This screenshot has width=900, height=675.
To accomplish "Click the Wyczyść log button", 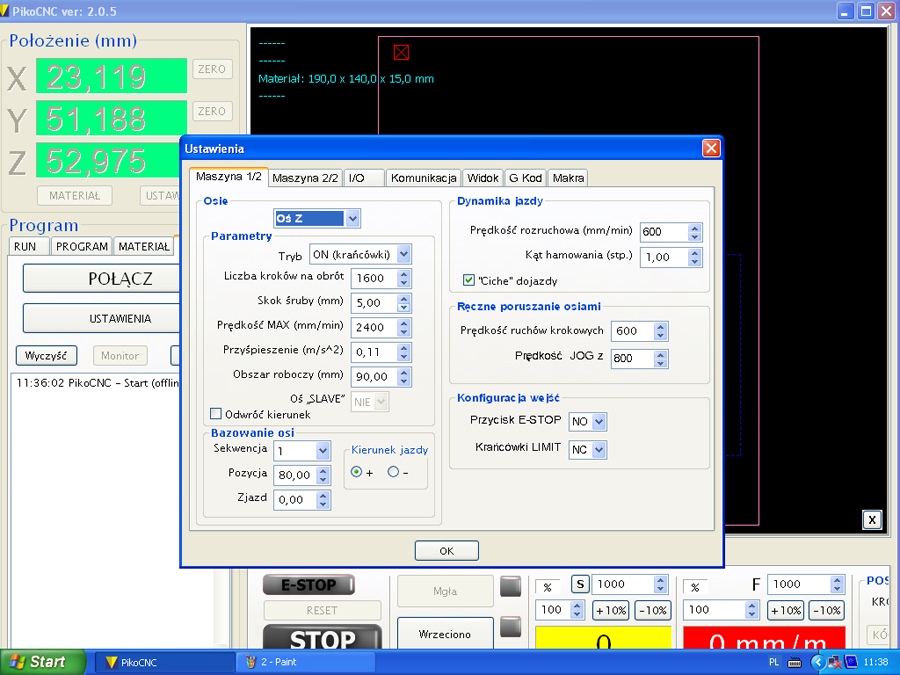I will pos(46,356).
